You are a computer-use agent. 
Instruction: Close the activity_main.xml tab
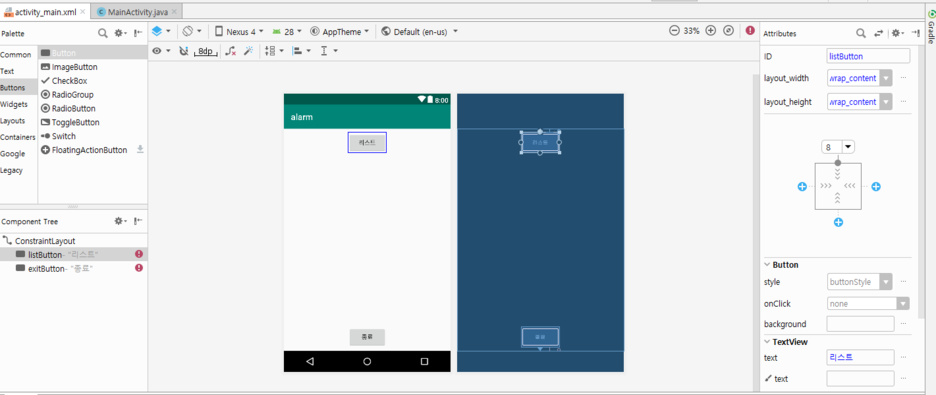(82, 12)
